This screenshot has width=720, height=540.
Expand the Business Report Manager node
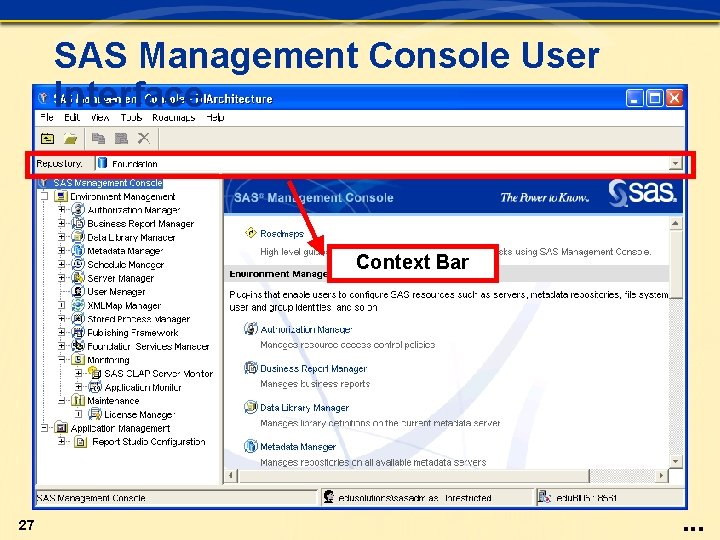[x=62, y=224]
